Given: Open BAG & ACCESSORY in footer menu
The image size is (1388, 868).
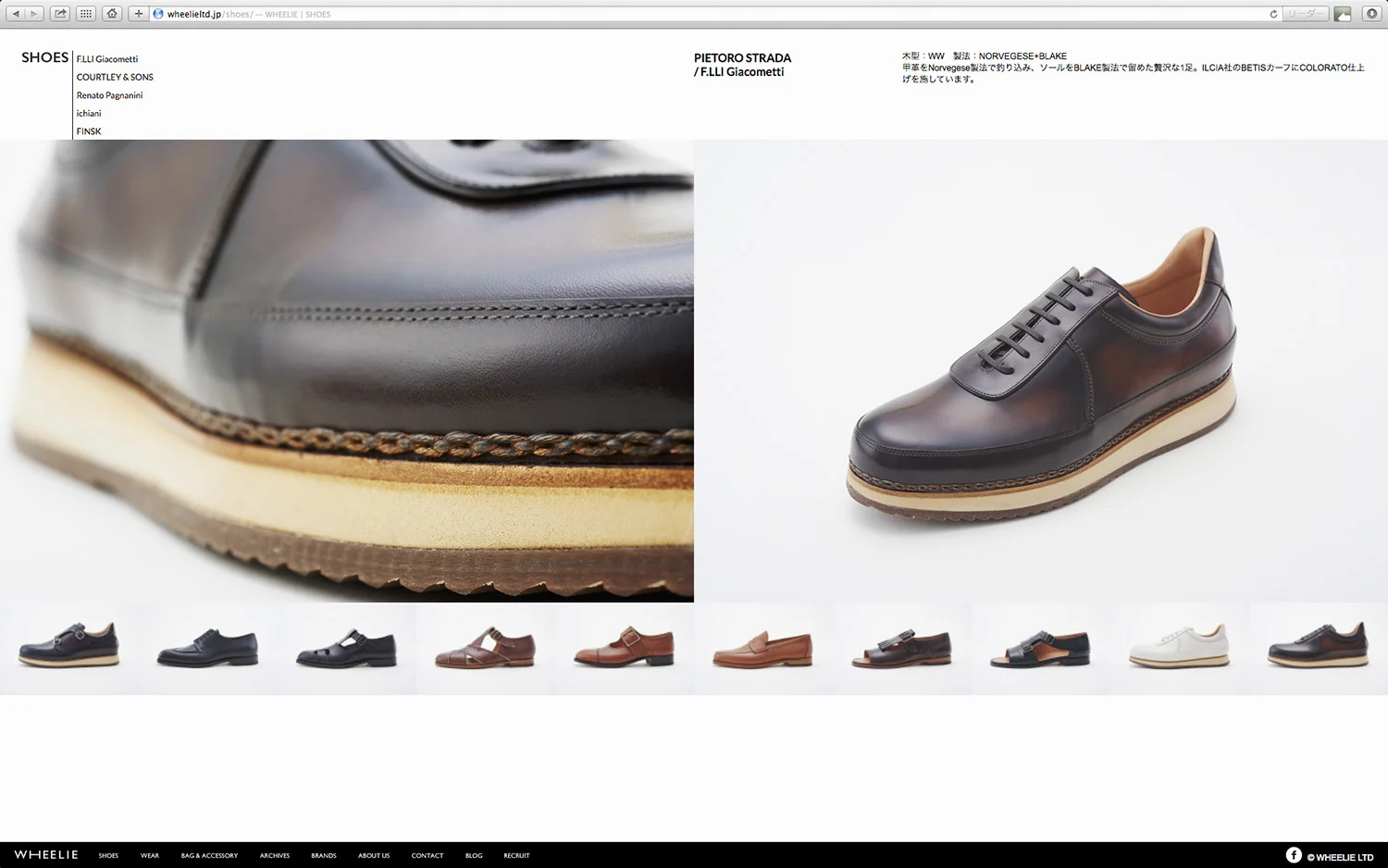Looking at the screenshot, I should point(209,856).
